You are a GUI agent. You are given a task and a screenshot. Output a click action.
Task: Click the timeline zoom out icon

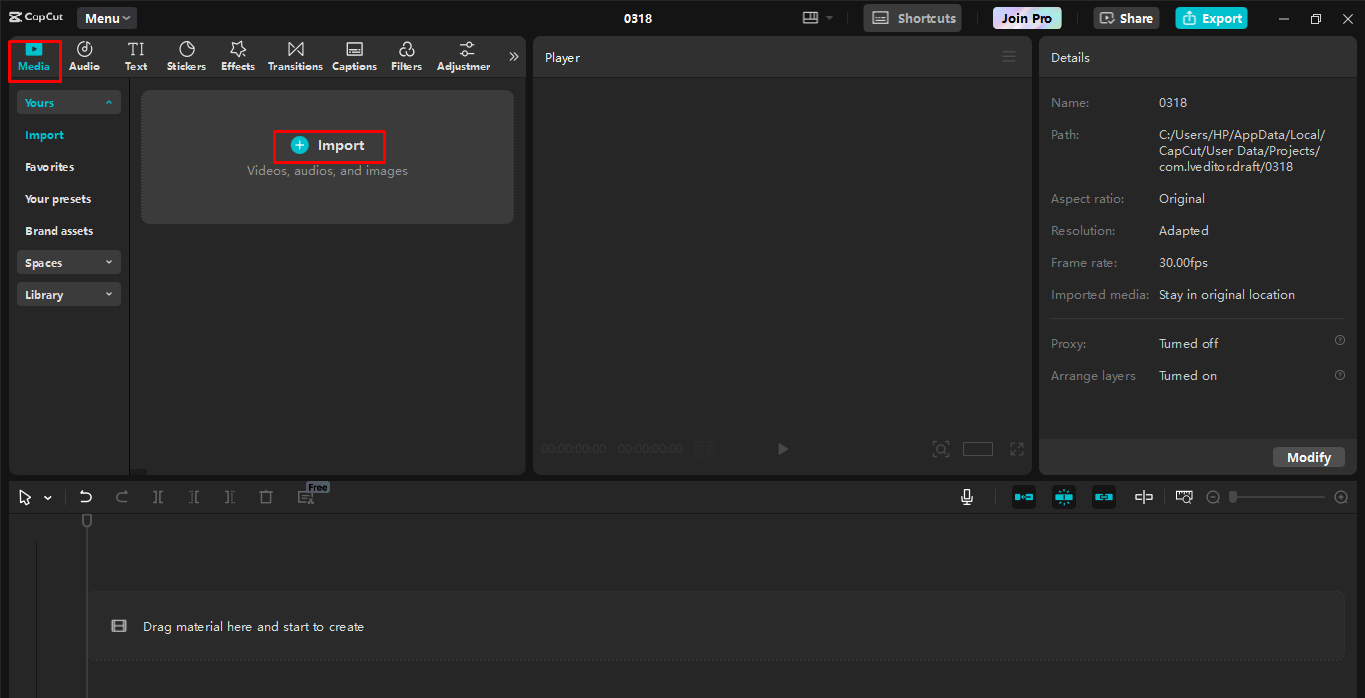pyautogui.click(x=1213, y=497)
